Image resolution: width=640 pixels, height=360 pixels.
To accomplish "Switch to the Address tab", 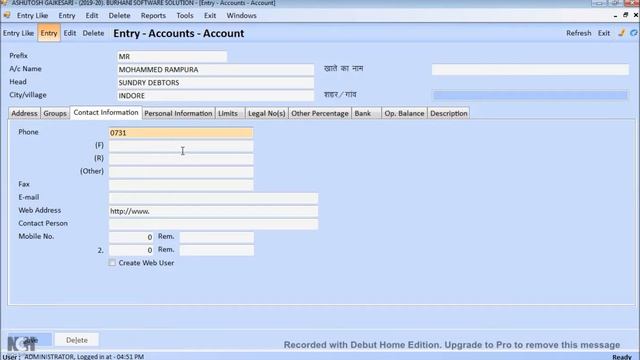I will pos(24,113).
